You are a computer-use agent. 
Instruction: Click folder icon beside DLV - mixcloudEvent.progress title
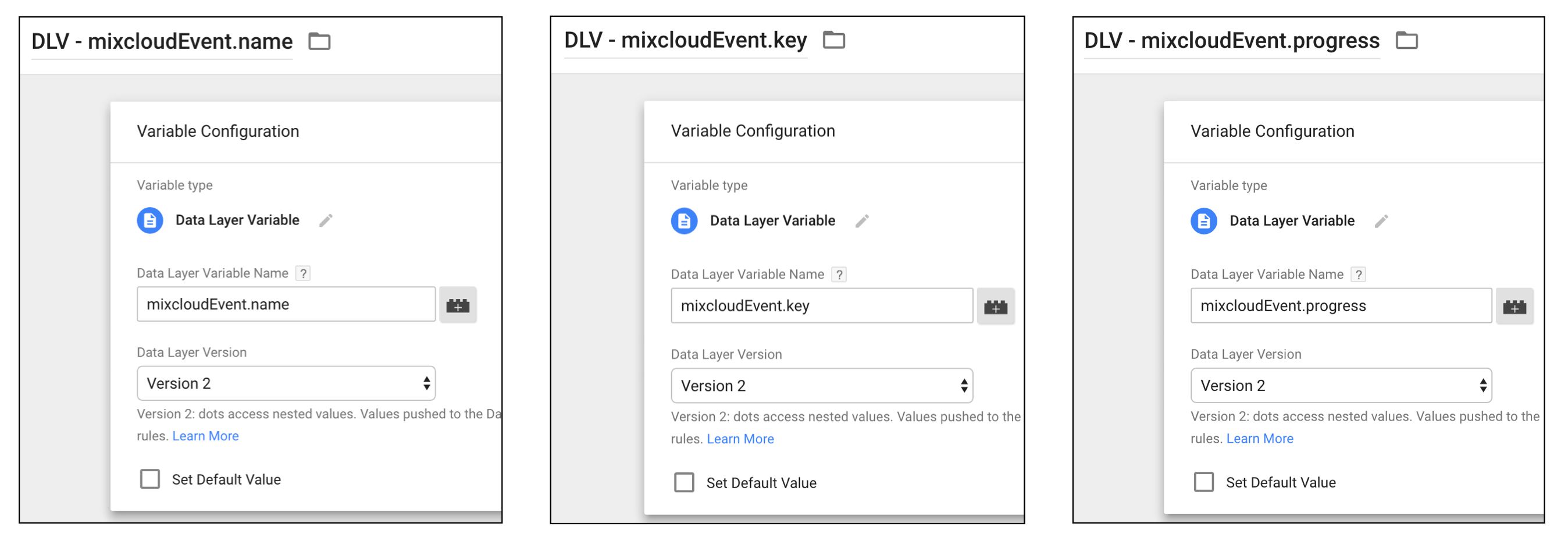[1407, 40]
